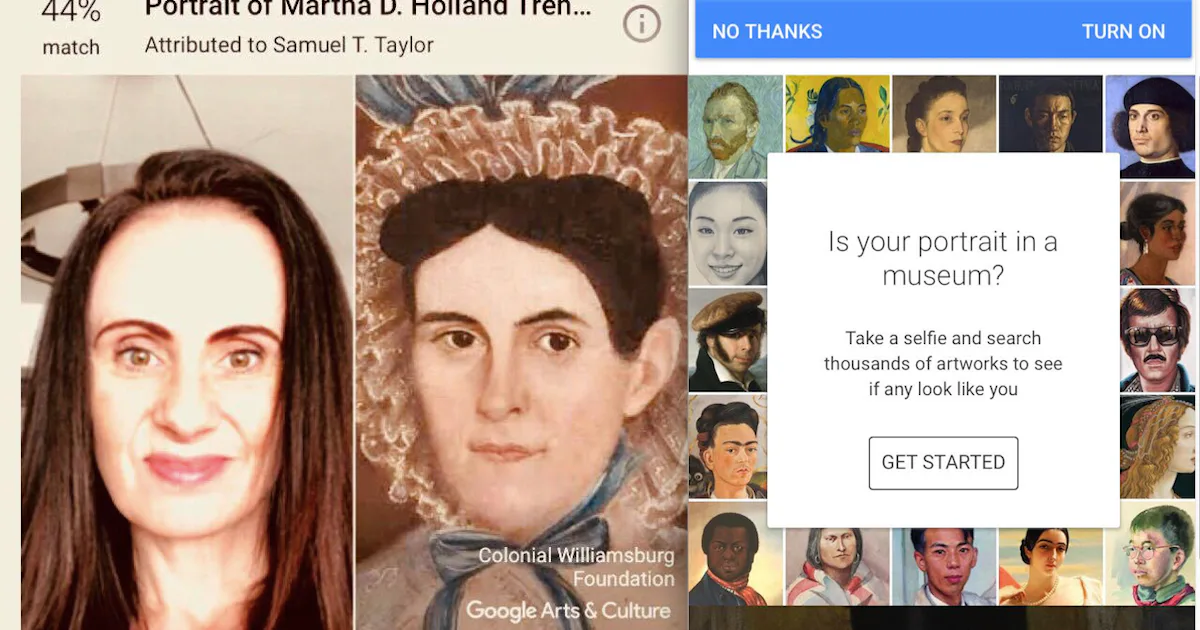This screenshot has height=630, width=1200.
Task: Tap the matched bonnet lady painting
Action: pos(521,352)
